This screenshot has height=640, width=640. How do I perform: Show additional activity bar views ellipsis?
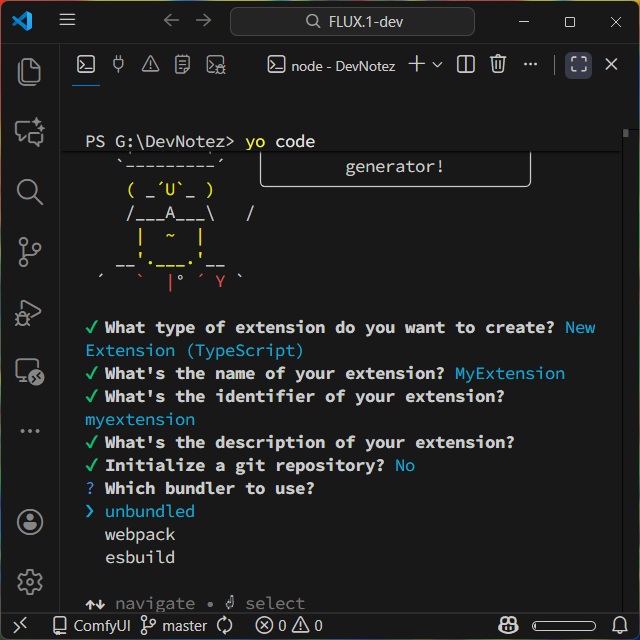point(29,431)
